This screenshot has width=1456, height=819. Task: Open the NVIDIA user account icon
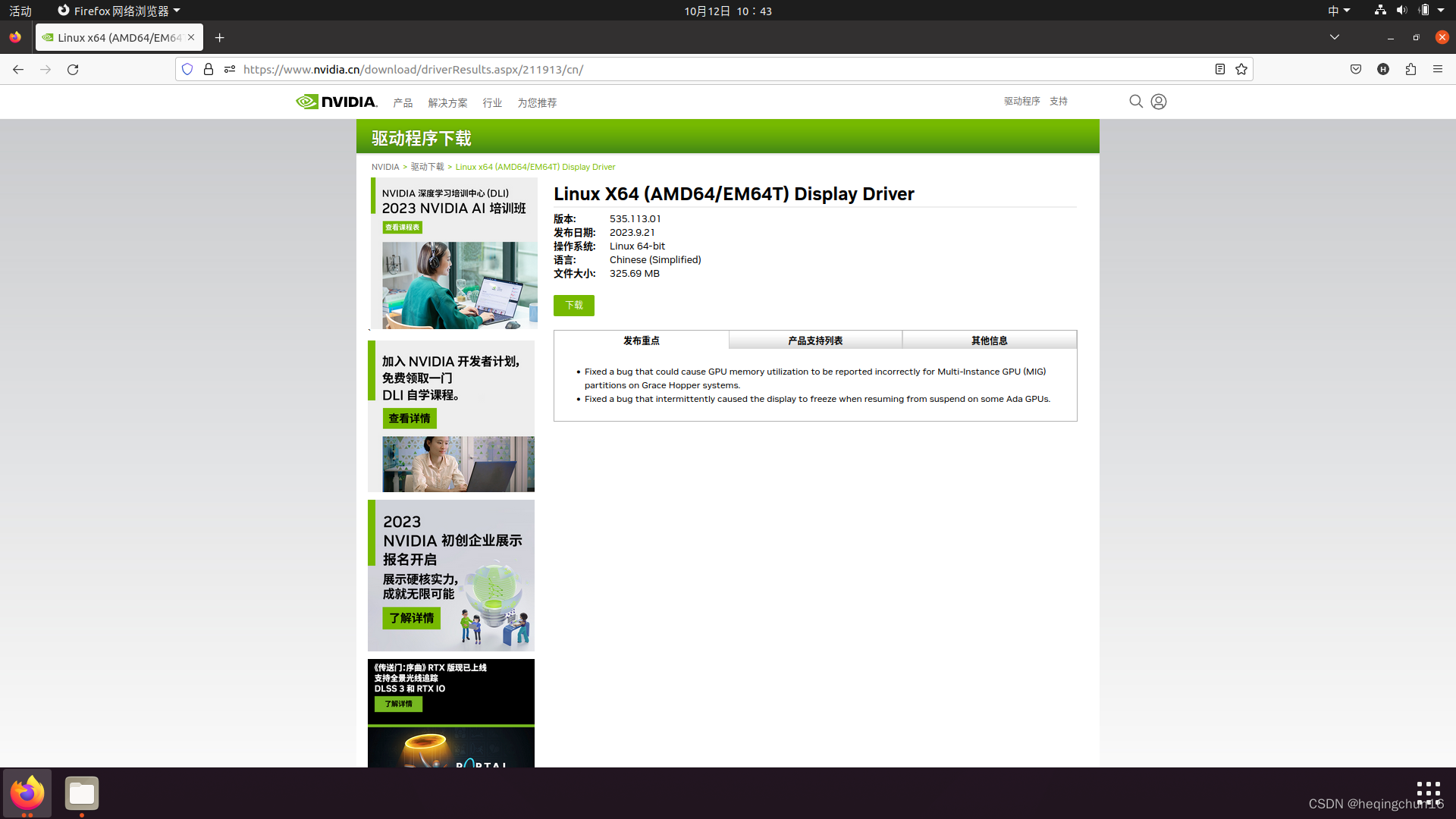[x=1158, y=102]
